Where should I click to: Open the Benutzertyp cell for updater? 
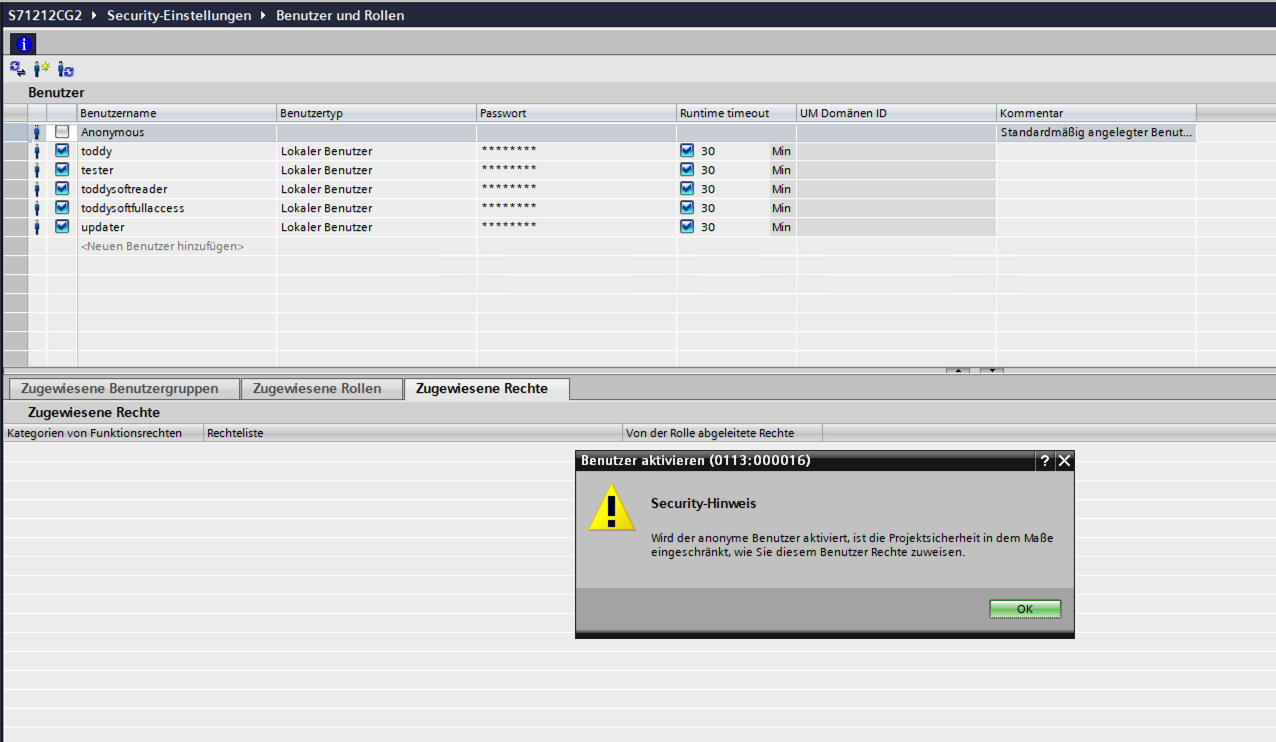376,227
